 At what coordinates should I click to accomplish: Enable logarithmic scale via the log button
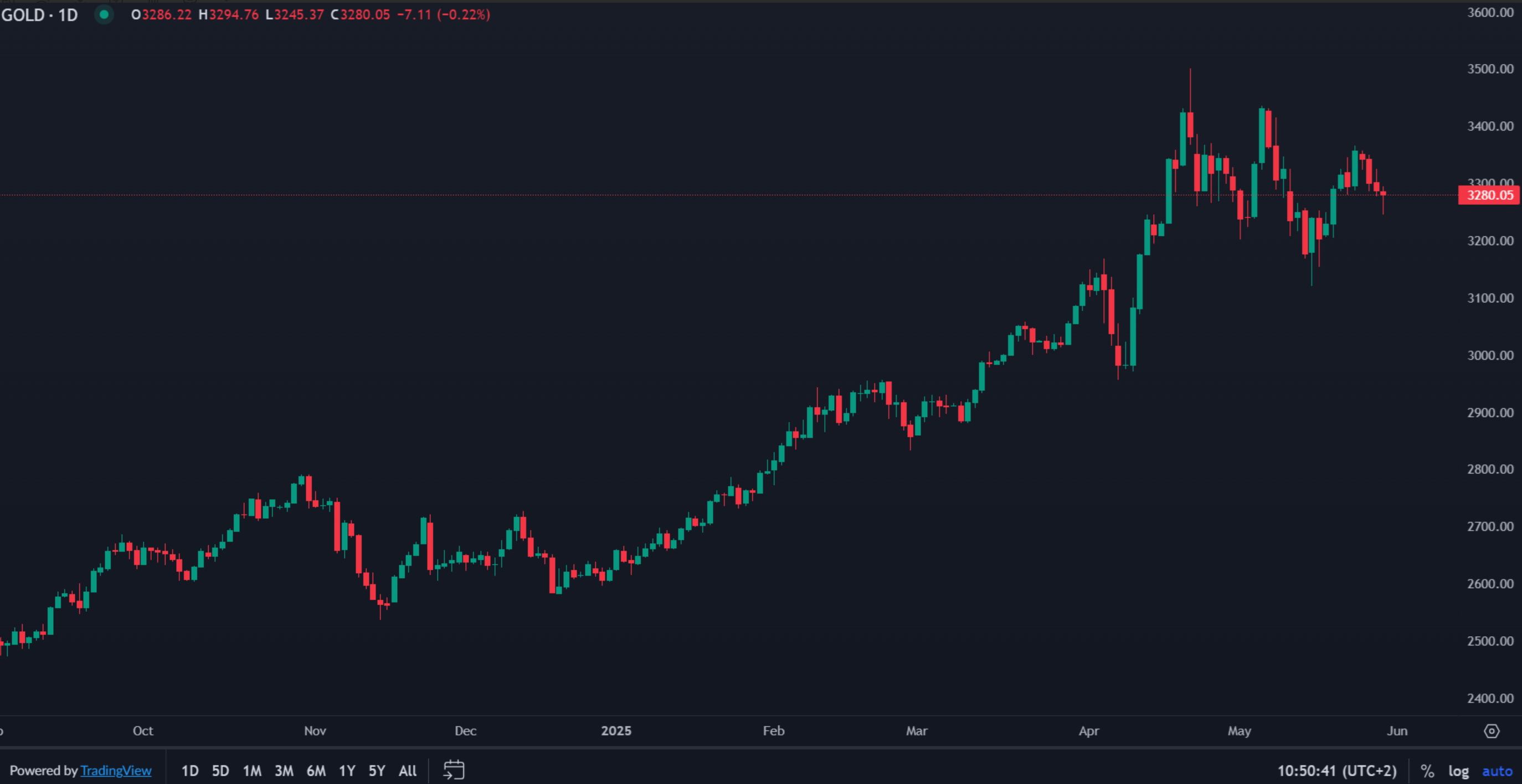coord(1459,770)
